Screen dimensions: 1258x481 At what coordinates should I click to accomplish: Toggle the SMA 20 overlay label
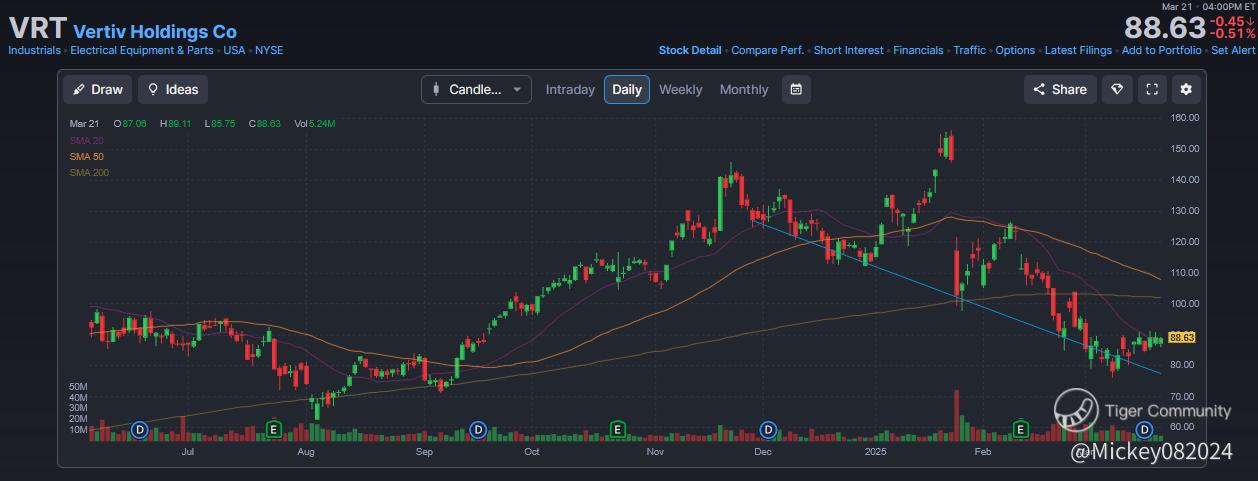pyautogui.click(x=86, y=141)
